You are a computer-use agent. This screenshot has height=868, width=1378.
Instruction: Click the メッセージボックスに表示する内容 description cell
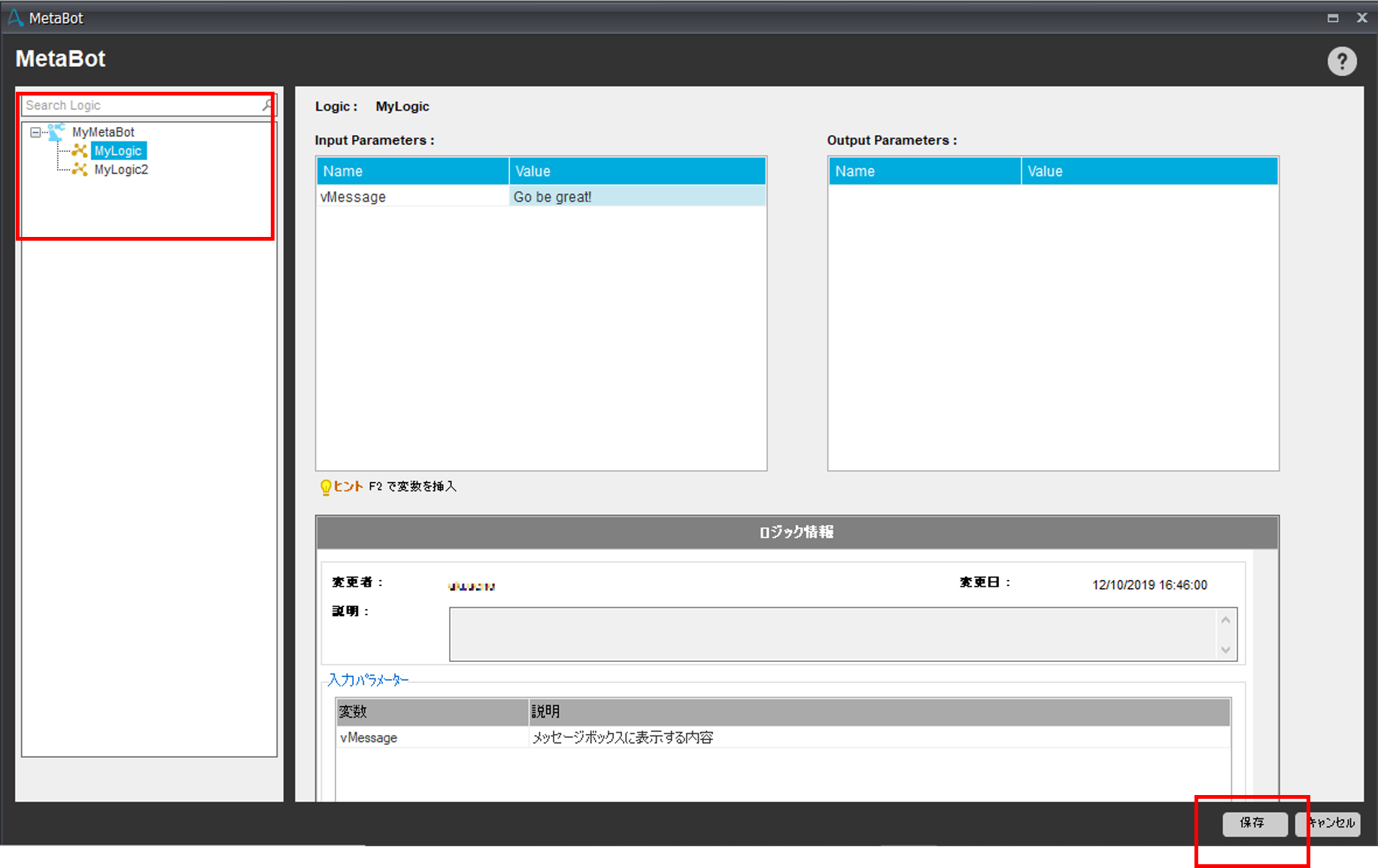[623, 737]
